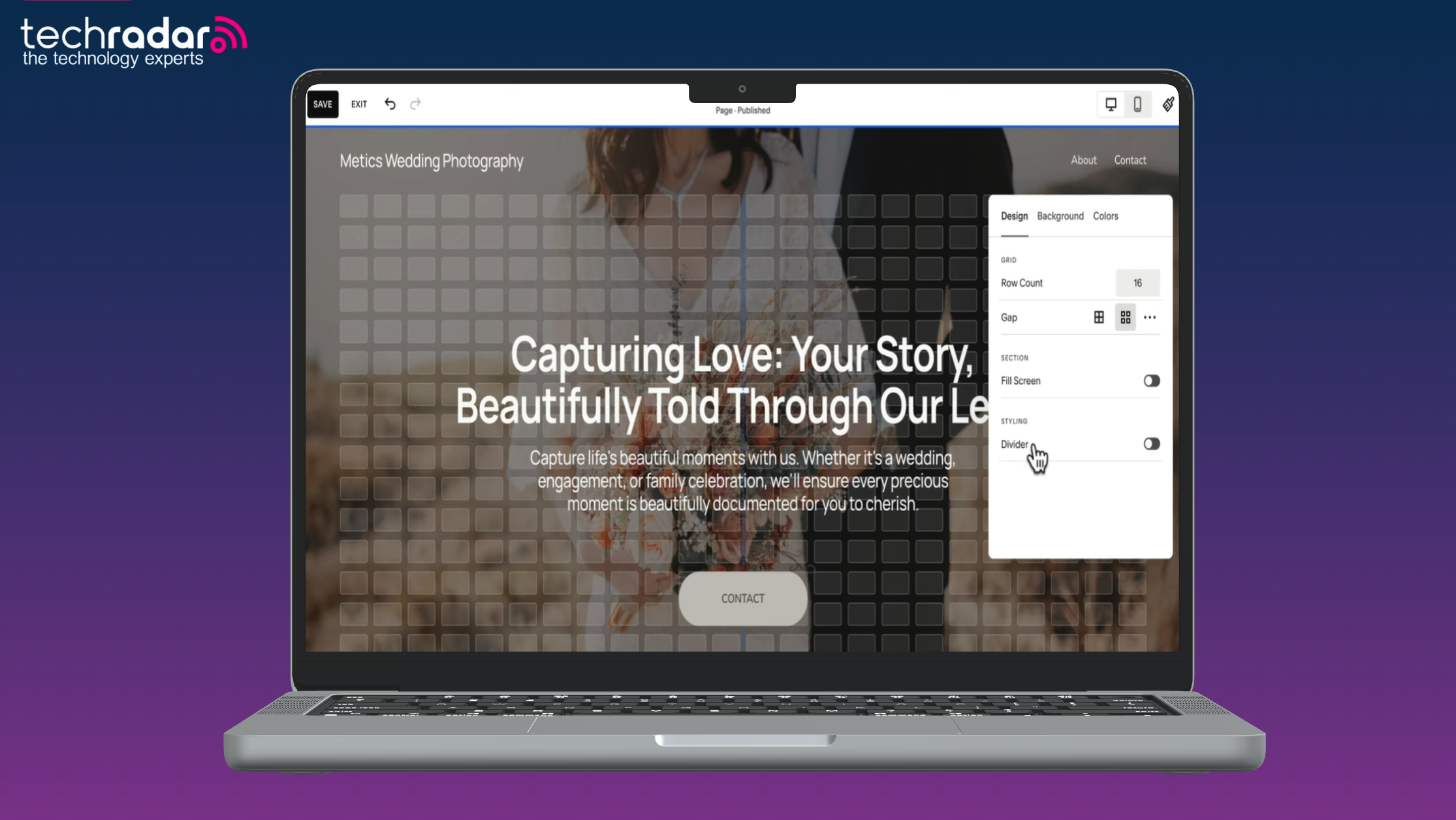1456x820 pixels.
Task: Click the Metics Wedding Photography site title
Action: [x=432, y=161]
